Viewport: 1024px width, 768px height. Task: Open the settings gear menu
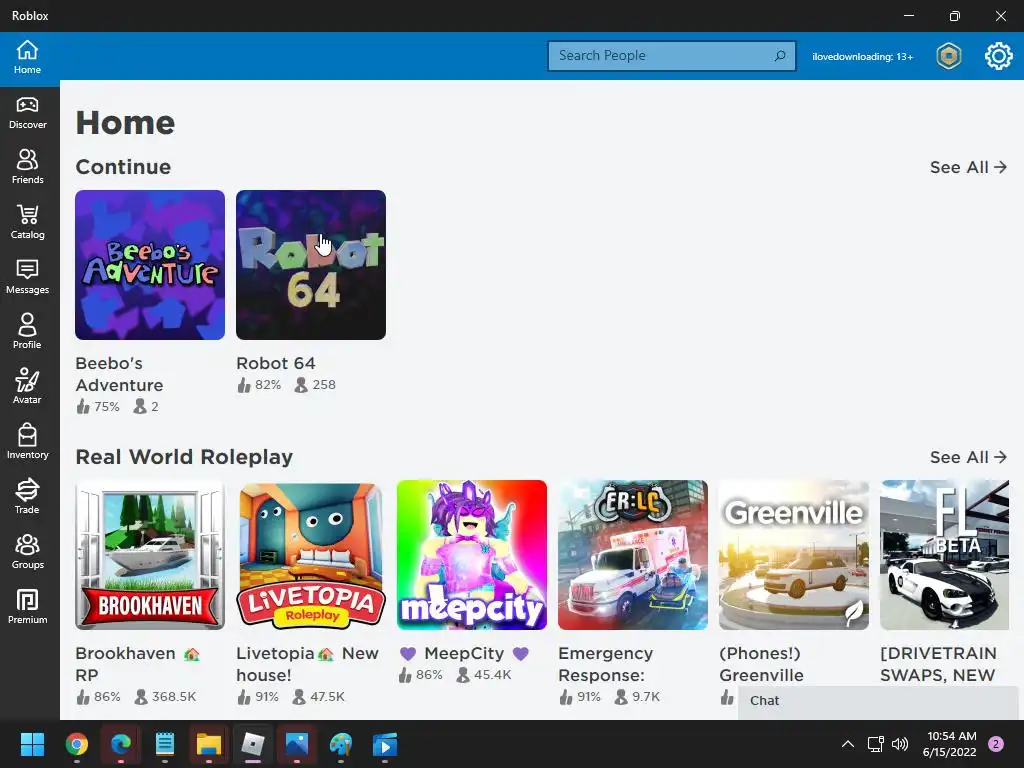tap(999, 56)
